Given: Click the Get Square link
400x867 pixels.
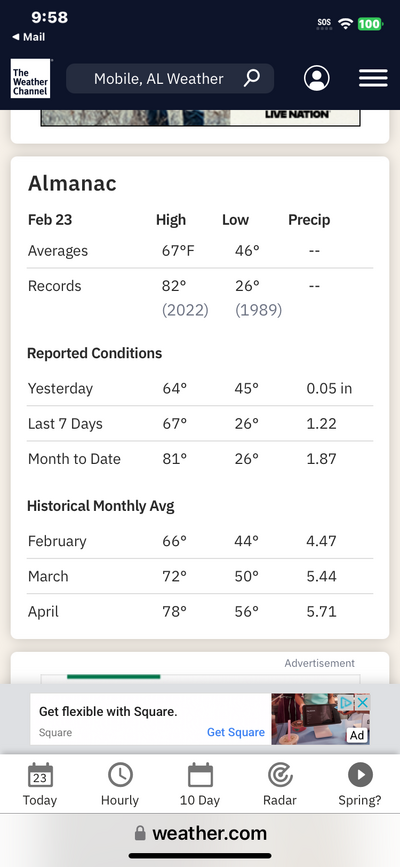Looking at the screenshot, I should coord(236,732).
